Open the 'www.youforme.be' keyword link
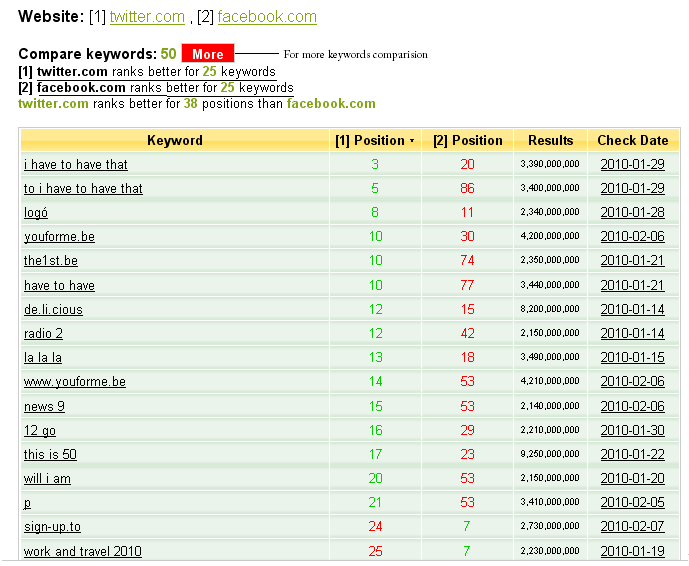Image resolution: width=689 pixels, height=566 pixels. (75, 381)
